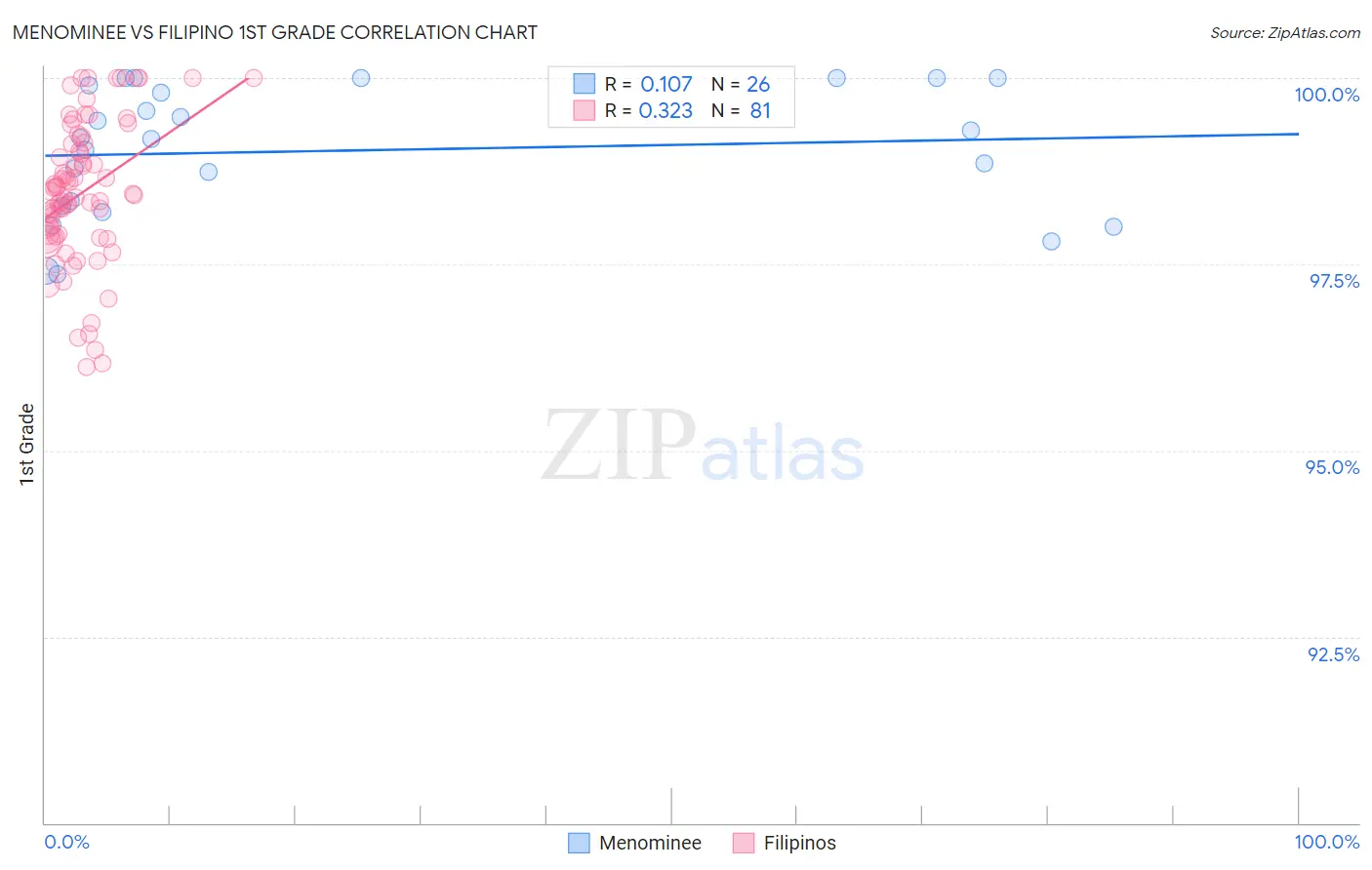
Task: Select the N = 81 value in legend
Action: pos(741,110)
